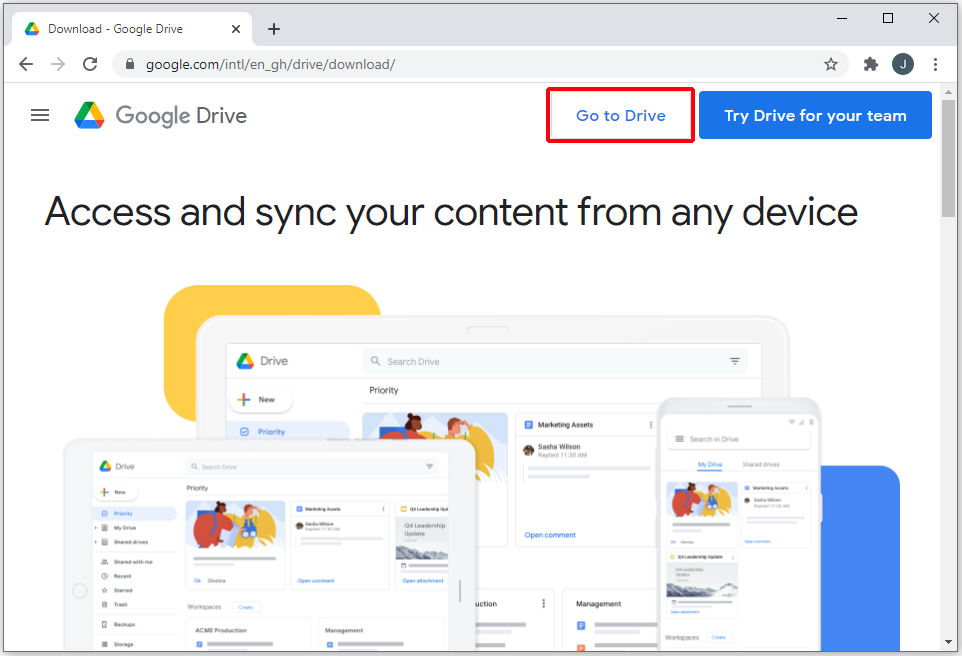
Task: Bookmark this page with star icon
Action: tap(831, 64)
